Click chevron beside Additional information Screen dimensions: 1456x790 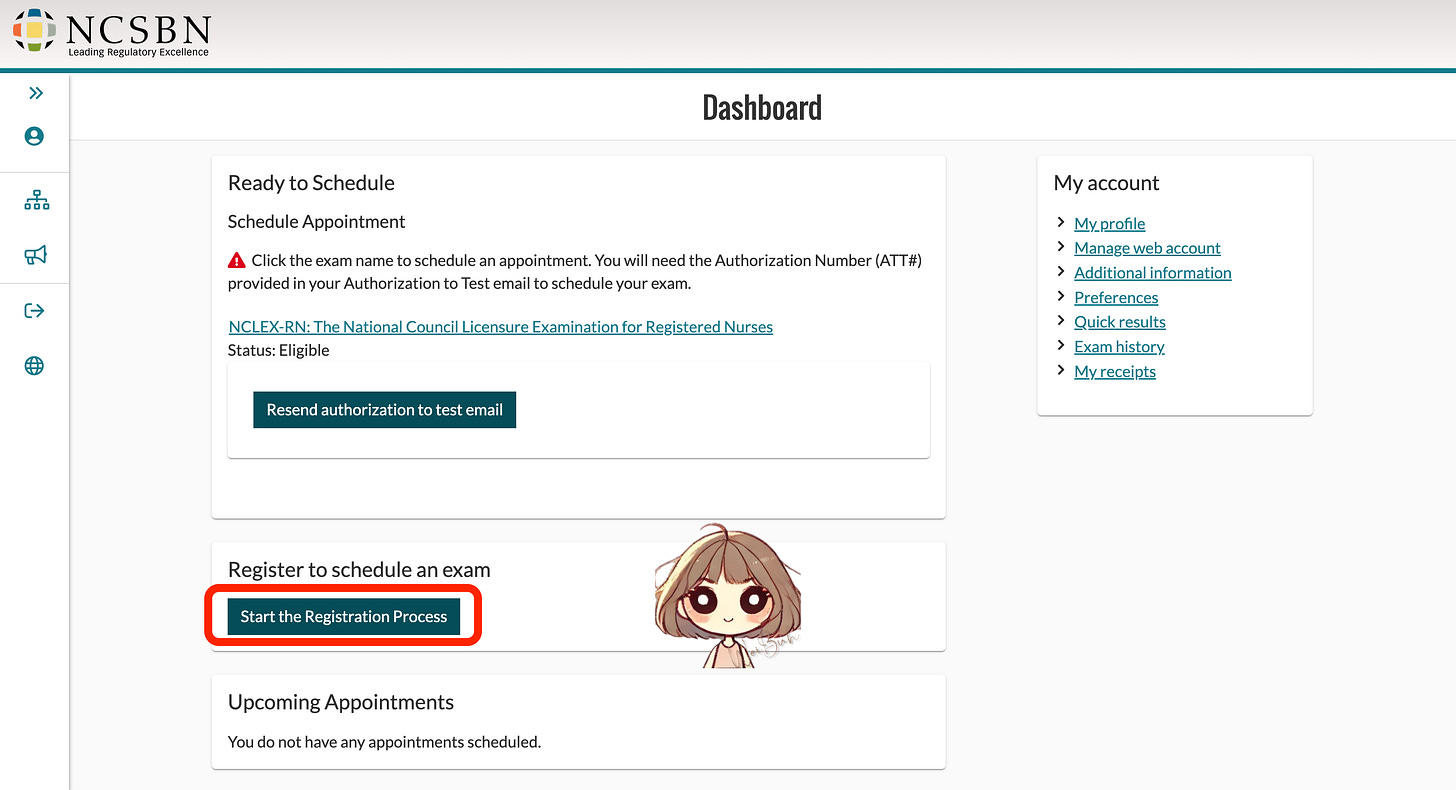[1061, 271]
